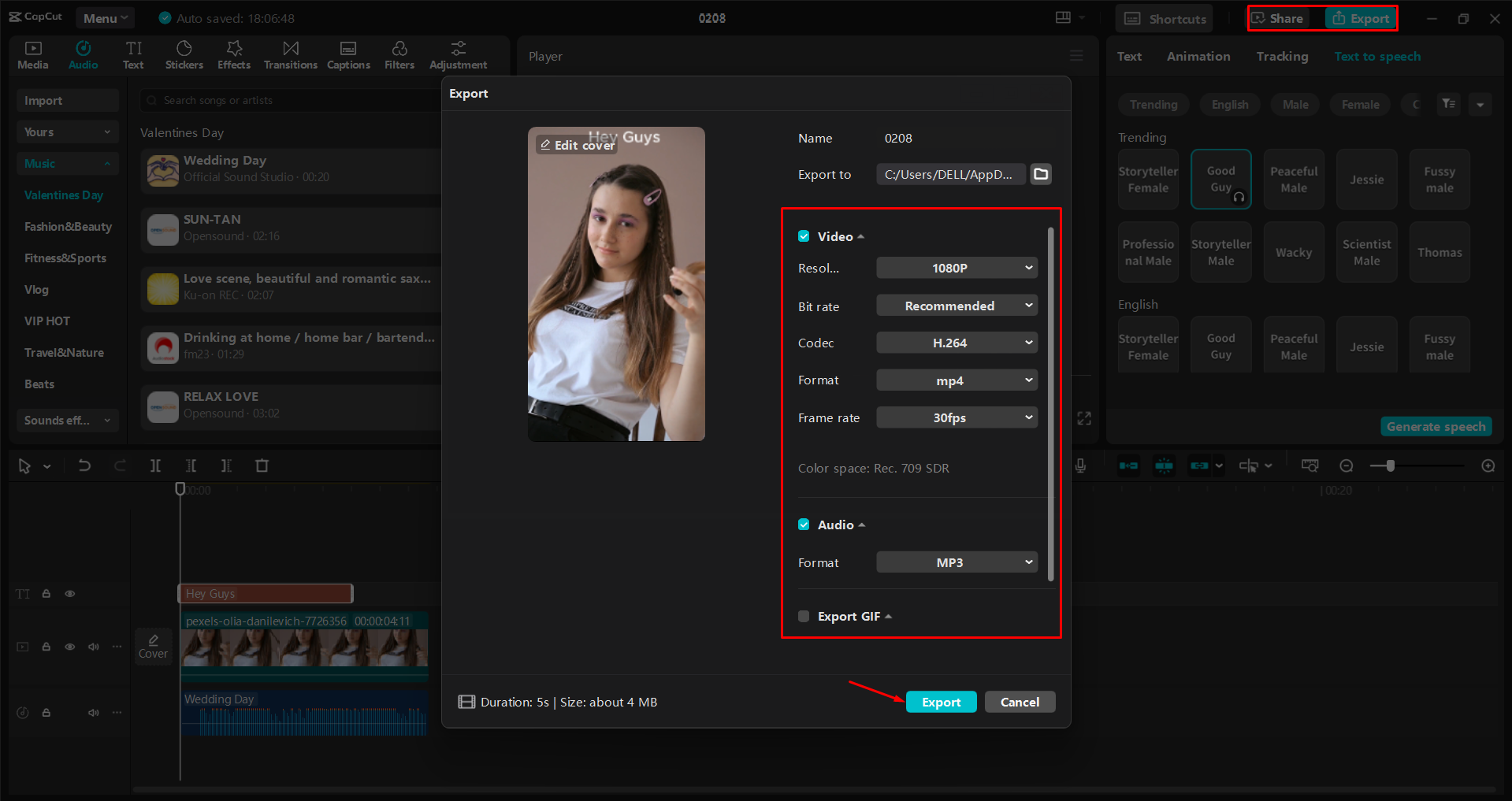Switch to the Animation tab
Viewport: 1512px width, 801px height.
(x=1198, y=56)
